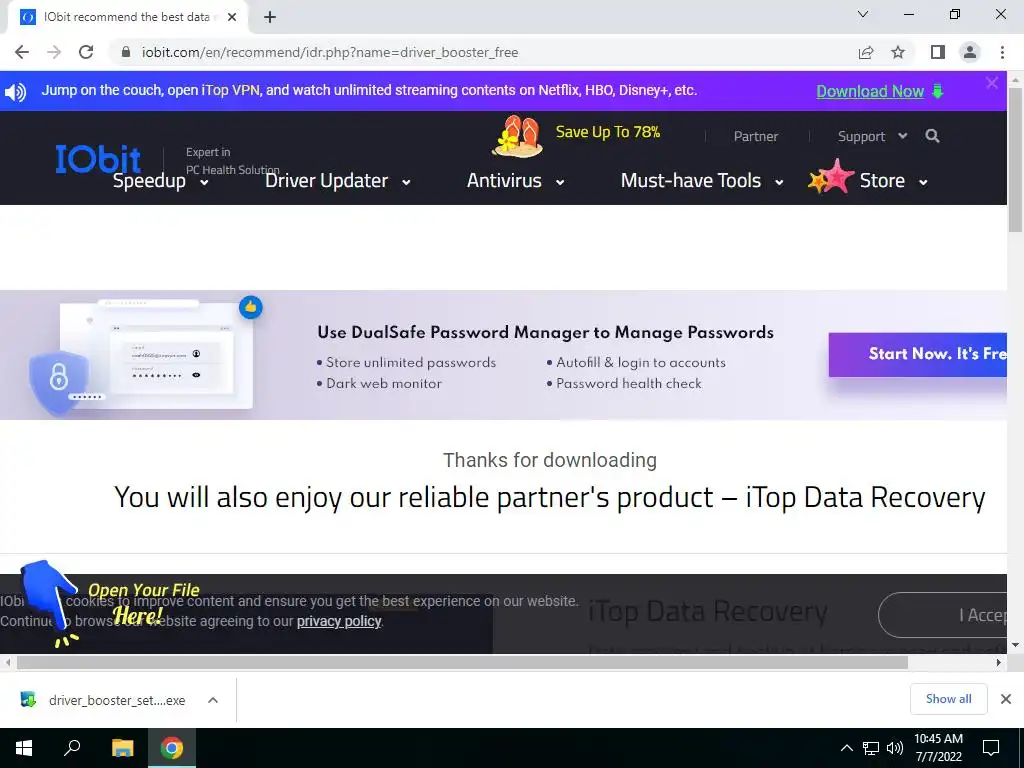Open the privacy policy link

point(339,621)
